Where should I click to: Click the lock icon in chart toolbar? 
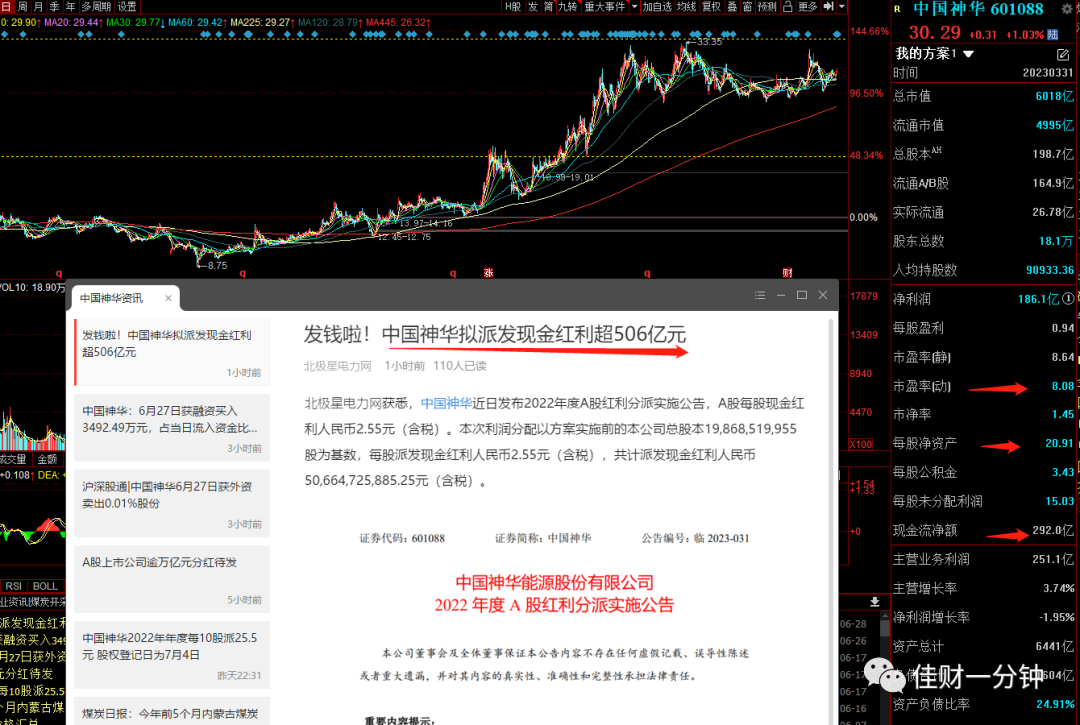(787, 6)
